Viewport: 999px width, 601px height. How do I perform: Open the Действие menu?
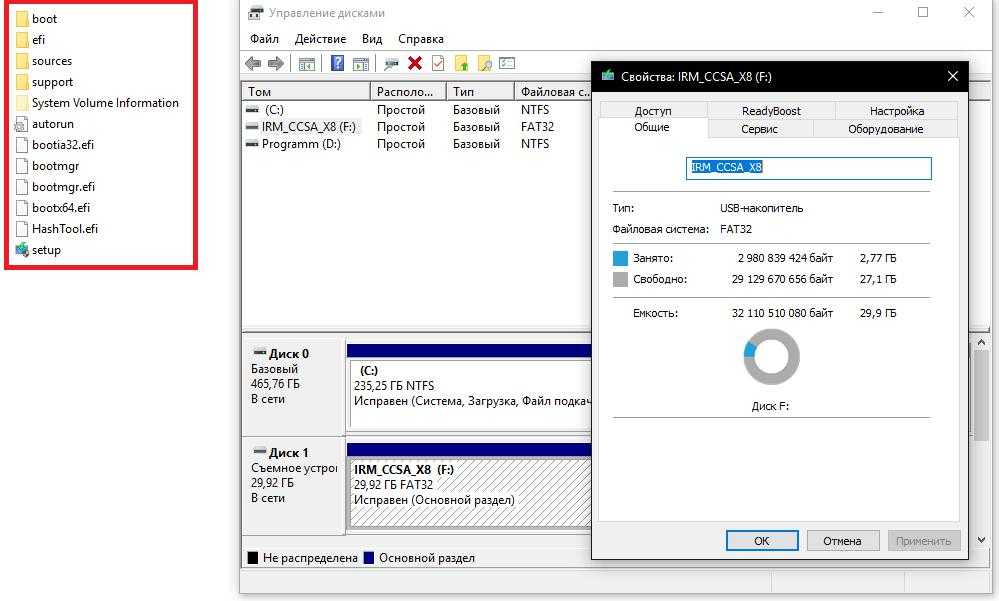point(320,39)
